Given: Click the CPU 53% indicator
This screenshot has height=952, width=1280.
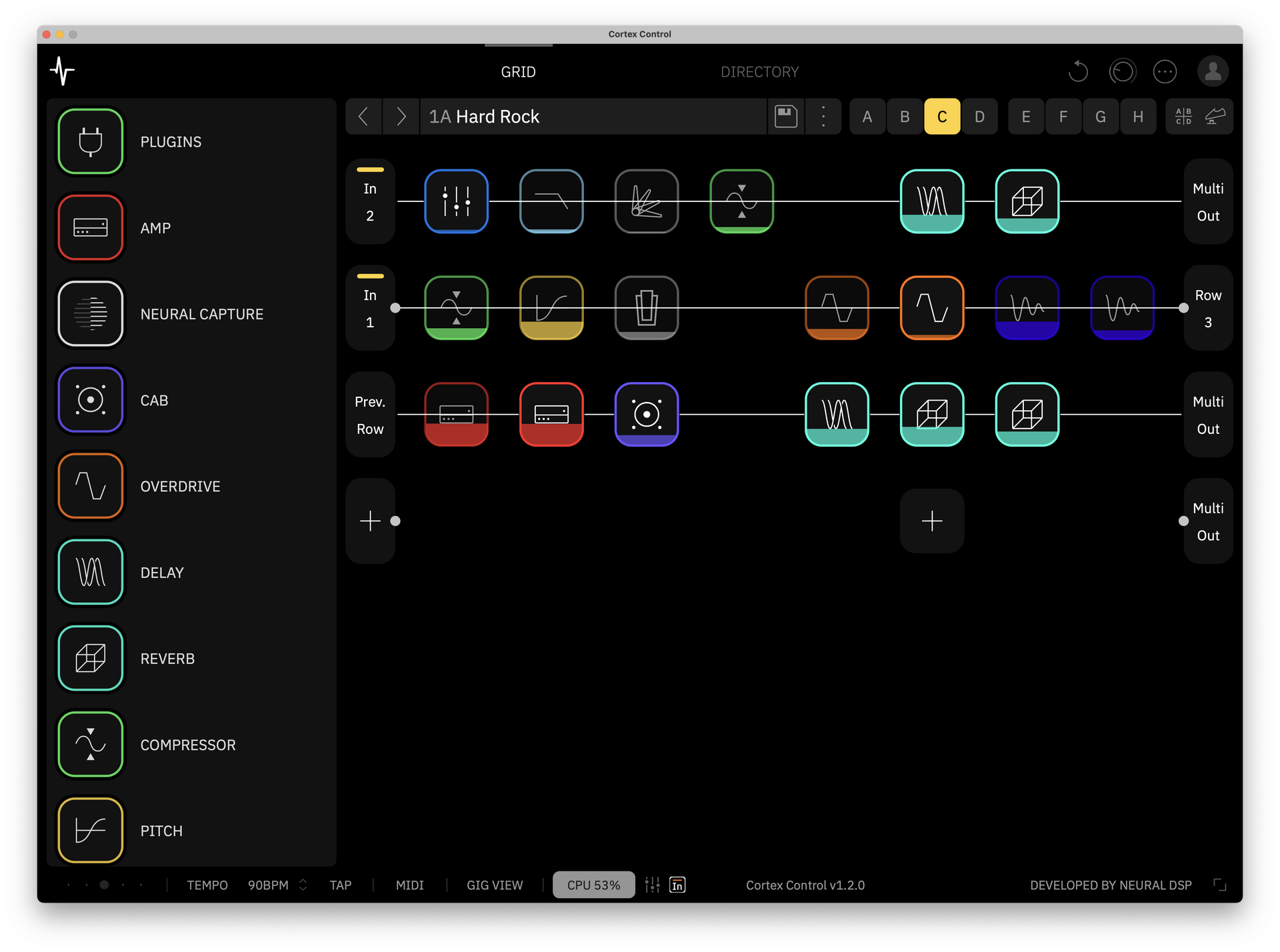Looking at the screenshot, I should [x=593, y=885].
